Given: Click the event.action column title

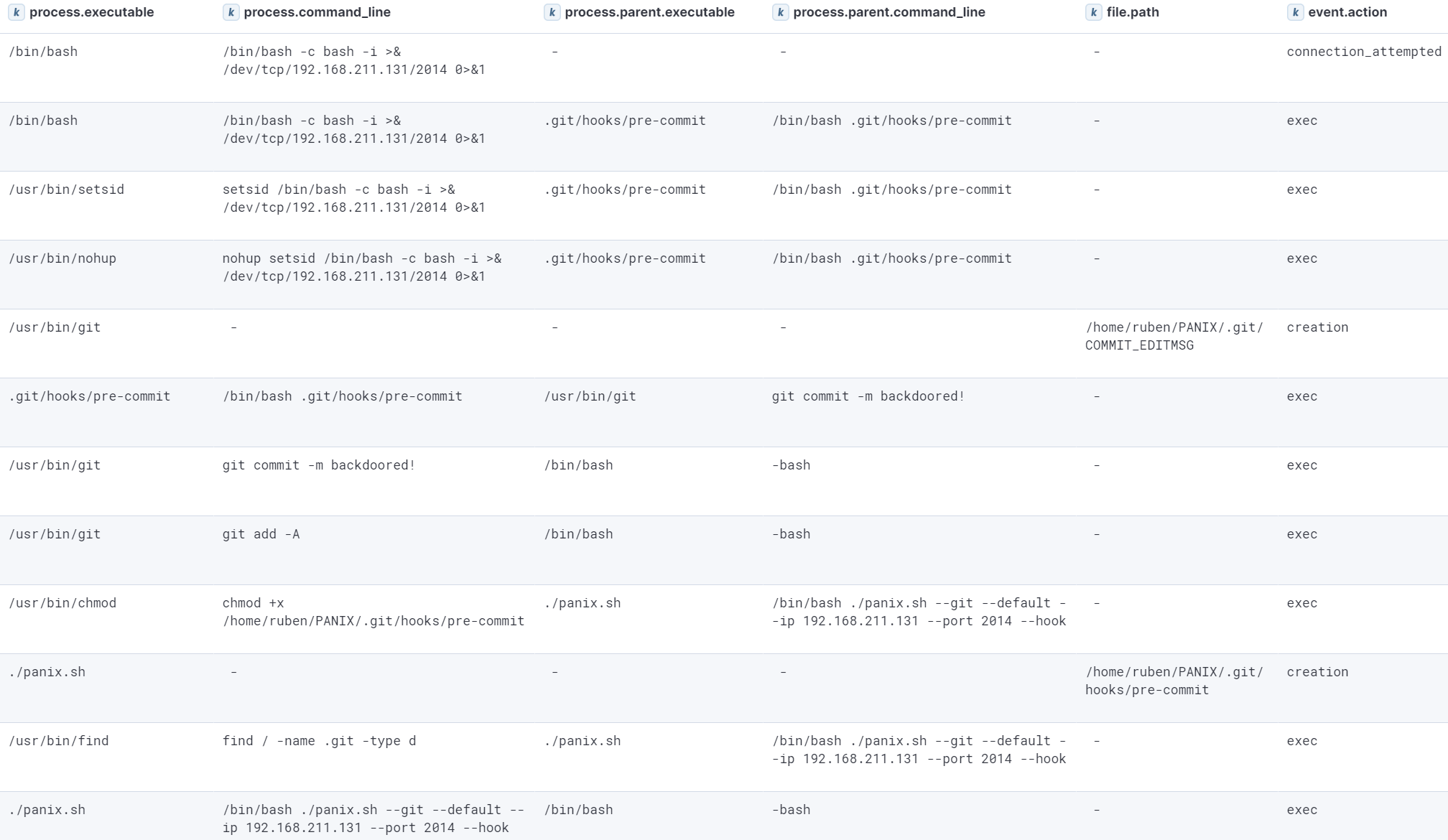Looking at the screenshot, I should click(1347, 12).
